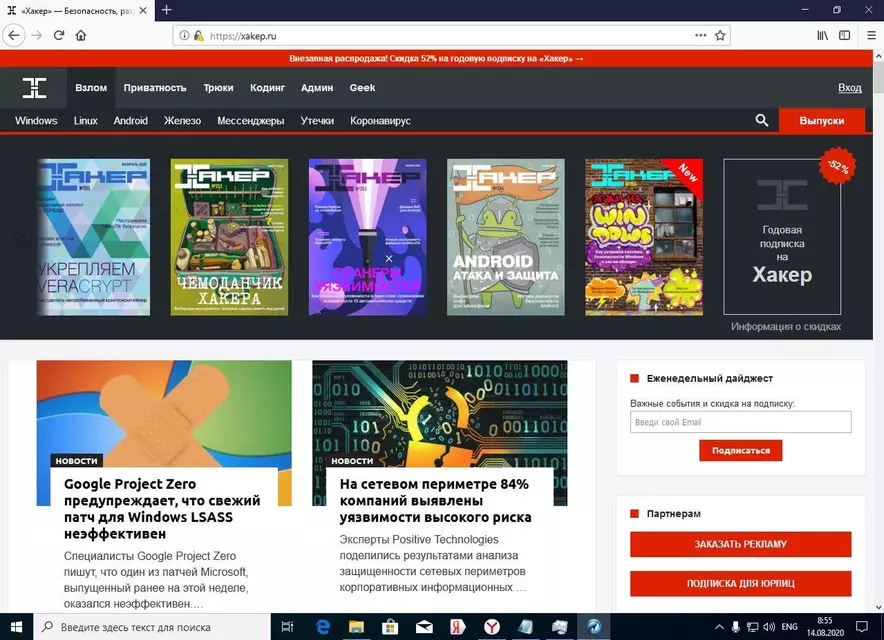This screenshot has height=640, width=884.
Task: Open the Сканеры уязвимостей issue cover
Action: pyautogui.click(x=368, y=237)
